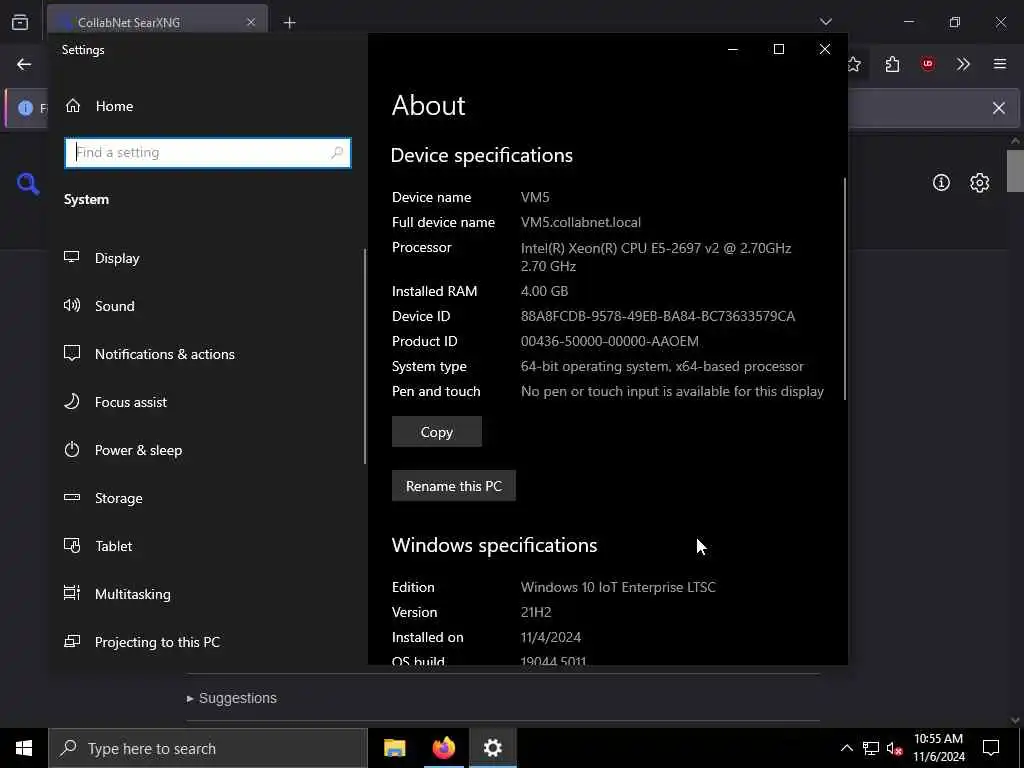The height and width of the screenshot is (768, 1024).
Task: Open the Windows Start menu
Action: click(24, 748)
